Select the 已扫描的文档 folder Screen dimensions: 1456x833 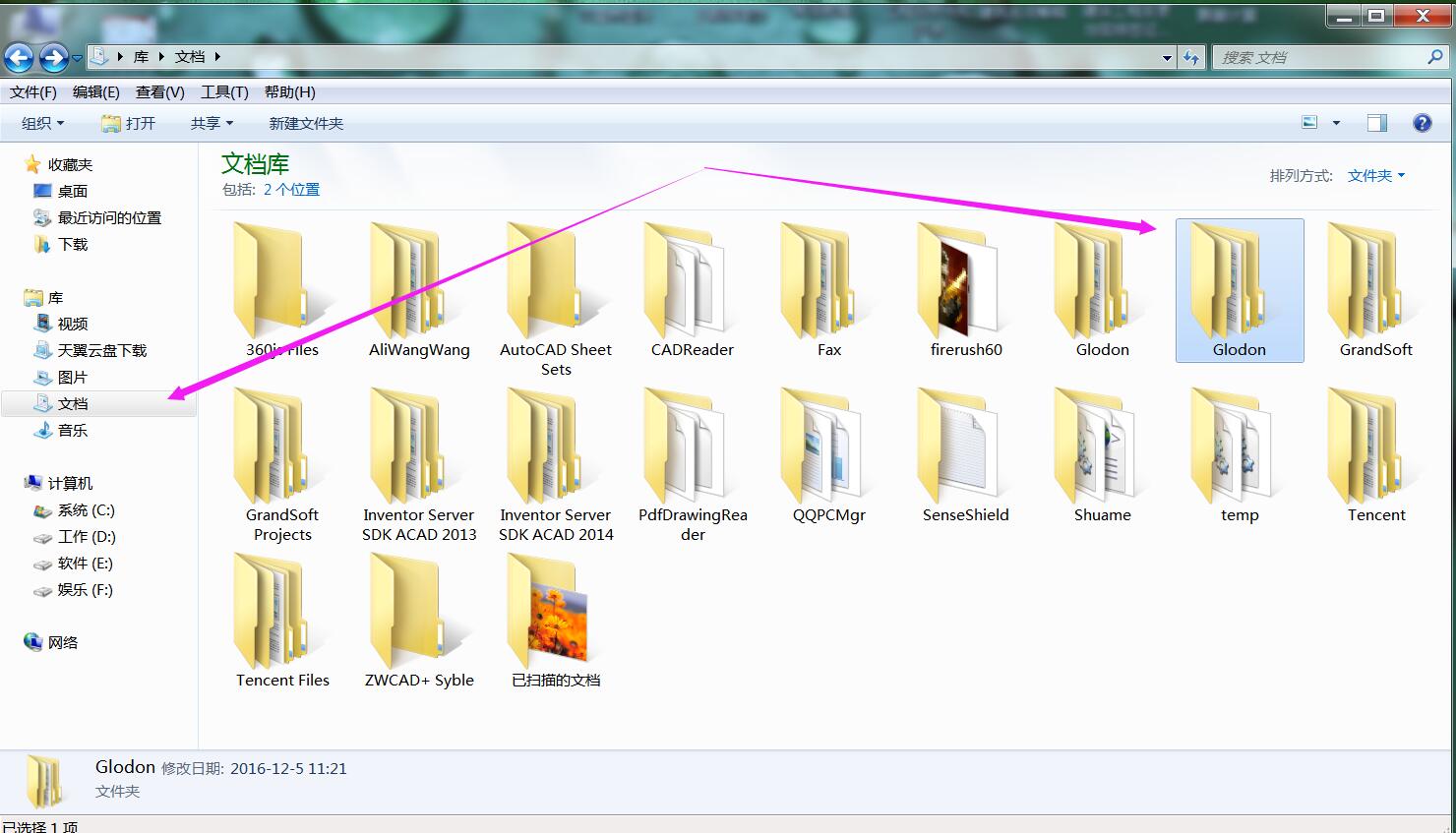tap(556, 621)
